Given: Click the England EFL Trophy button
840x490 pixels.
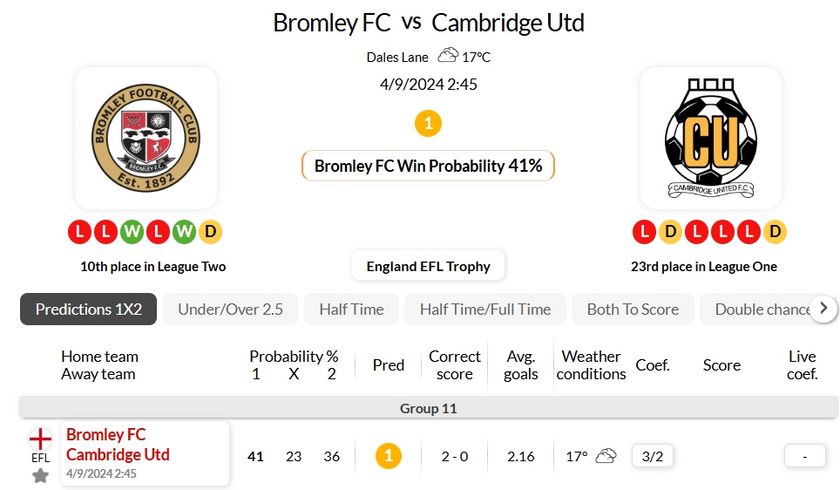Looking at the screenshot, I should [428, 266].
